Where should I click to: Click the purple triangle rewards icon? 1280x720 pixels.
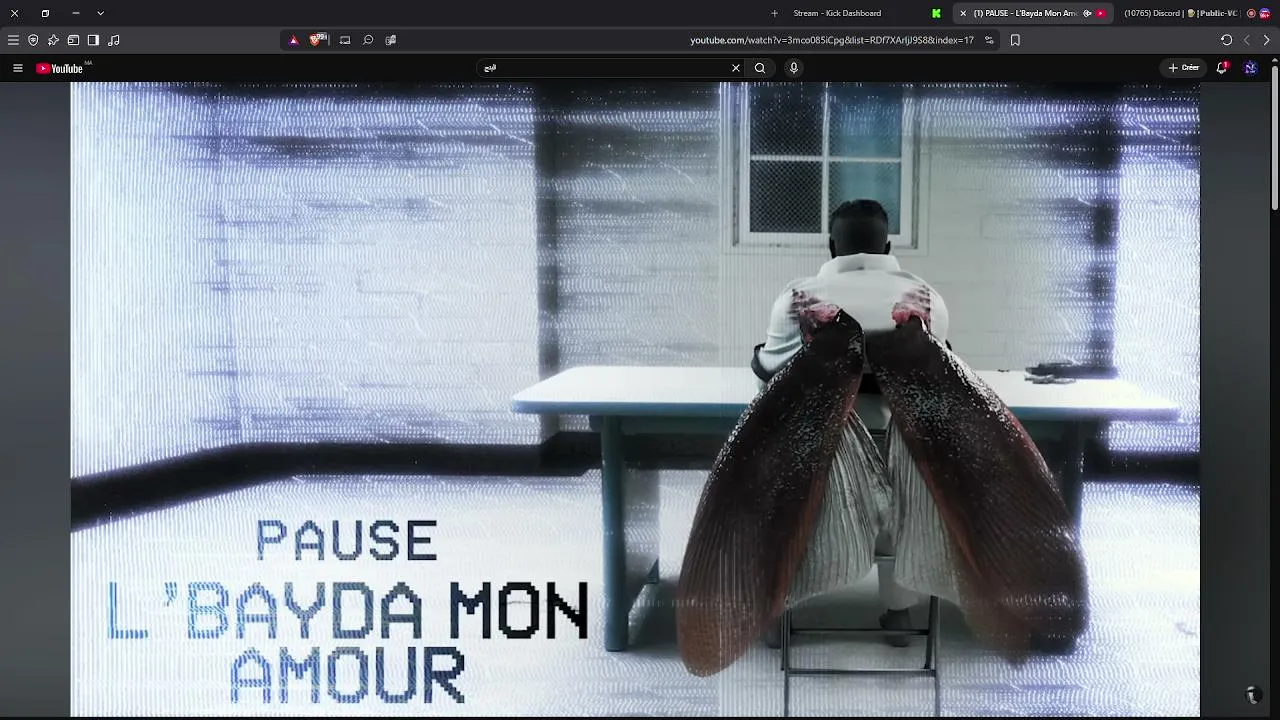(293, 40)
